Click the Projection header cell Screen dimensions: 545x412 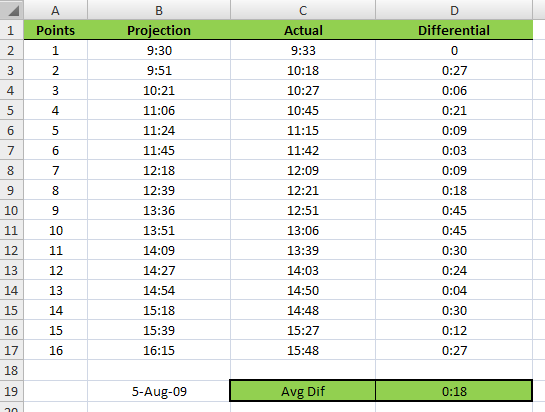159,30
